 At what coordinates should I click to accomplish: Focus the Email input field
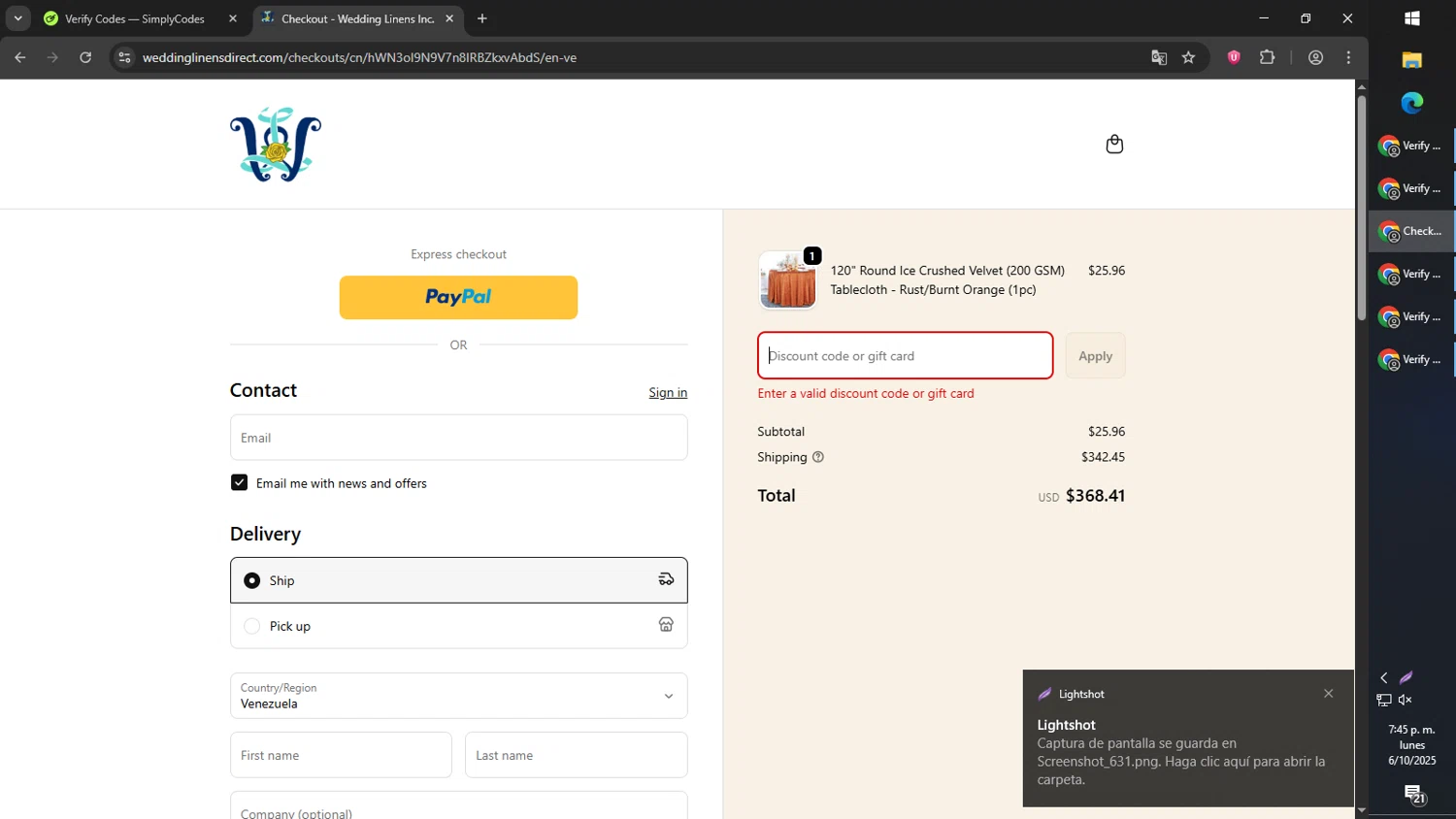tap(459, 438)
